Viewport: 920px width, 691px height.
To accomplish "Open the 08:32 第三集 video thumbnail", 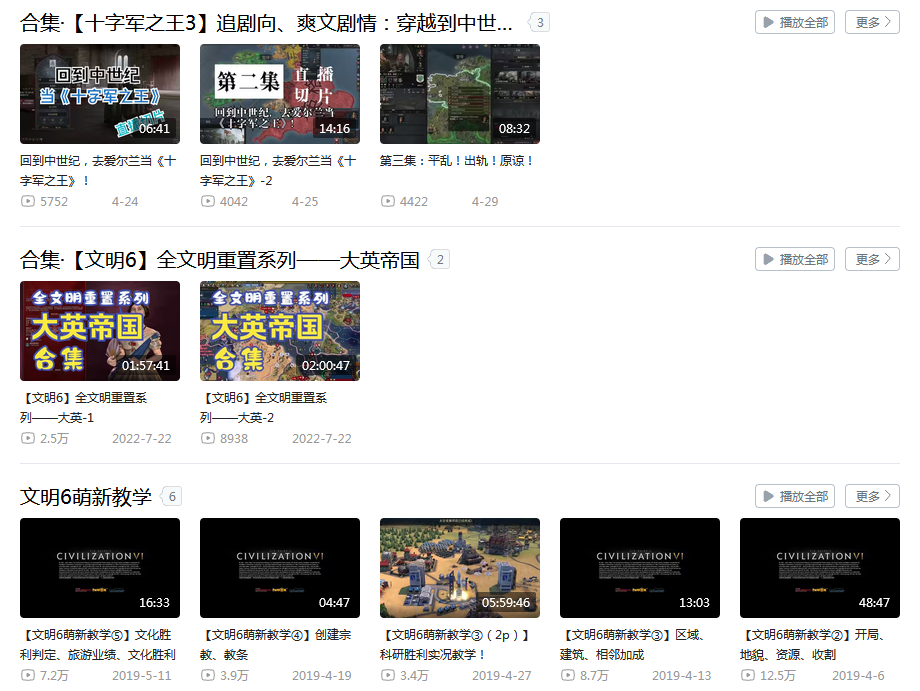I will (460, 94).
